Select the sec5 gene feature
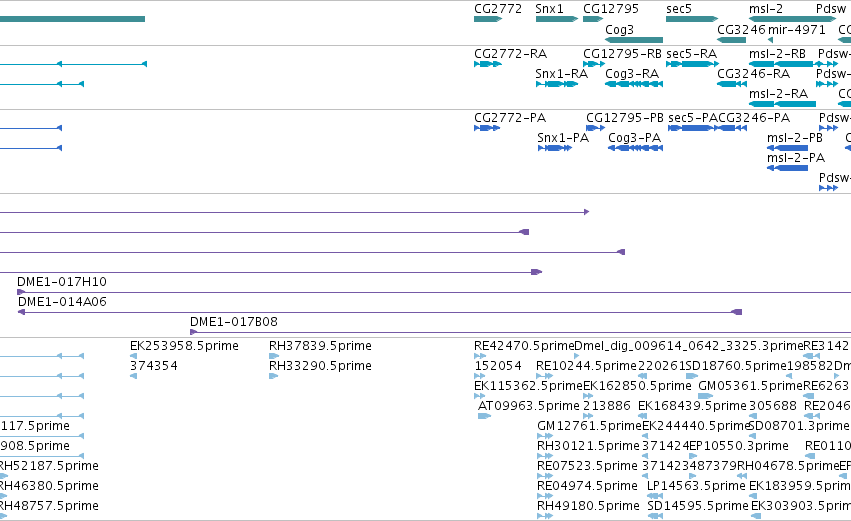 (692, 19)
